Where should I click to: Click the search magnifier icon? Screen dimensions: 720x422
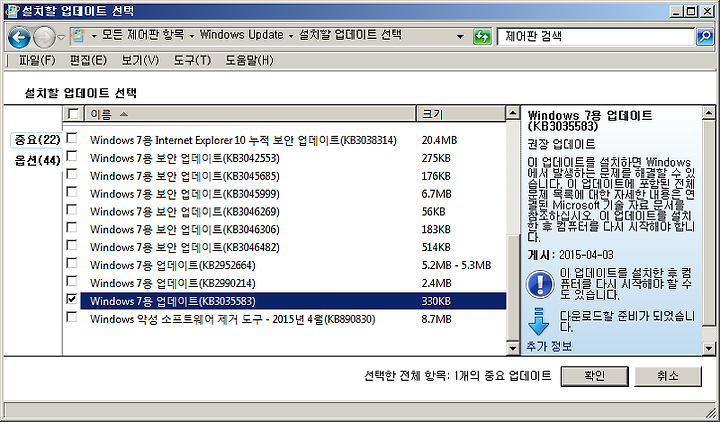704,36
